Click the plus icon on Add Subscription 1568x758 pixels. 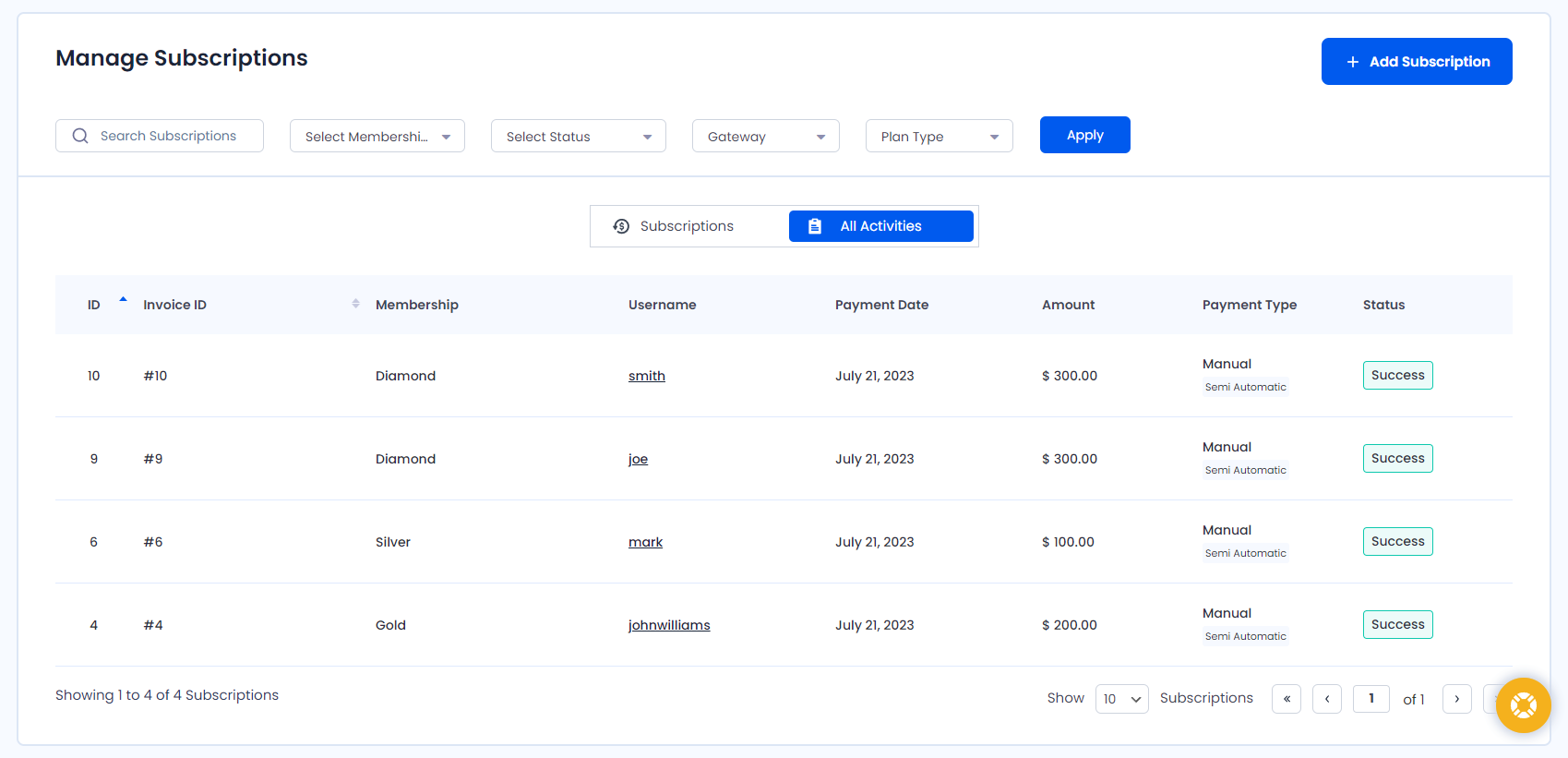(1352, 62)
